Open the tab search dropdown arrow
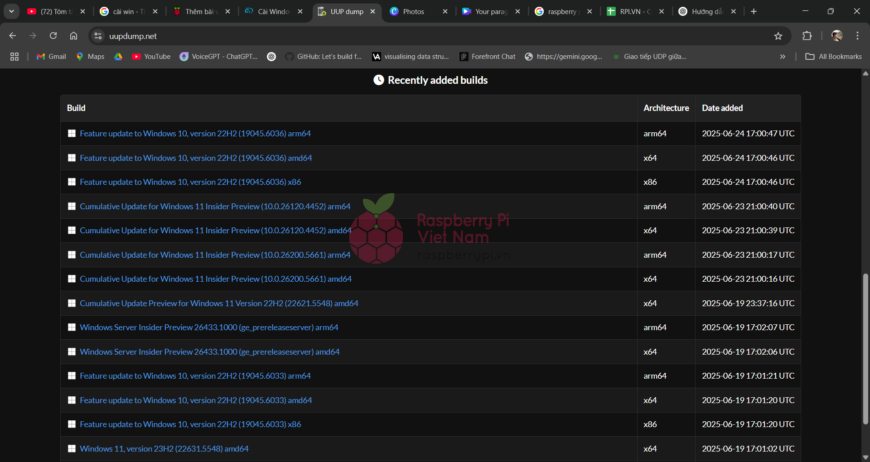Screen dimensions: 870x462 [x=11, y=11]
